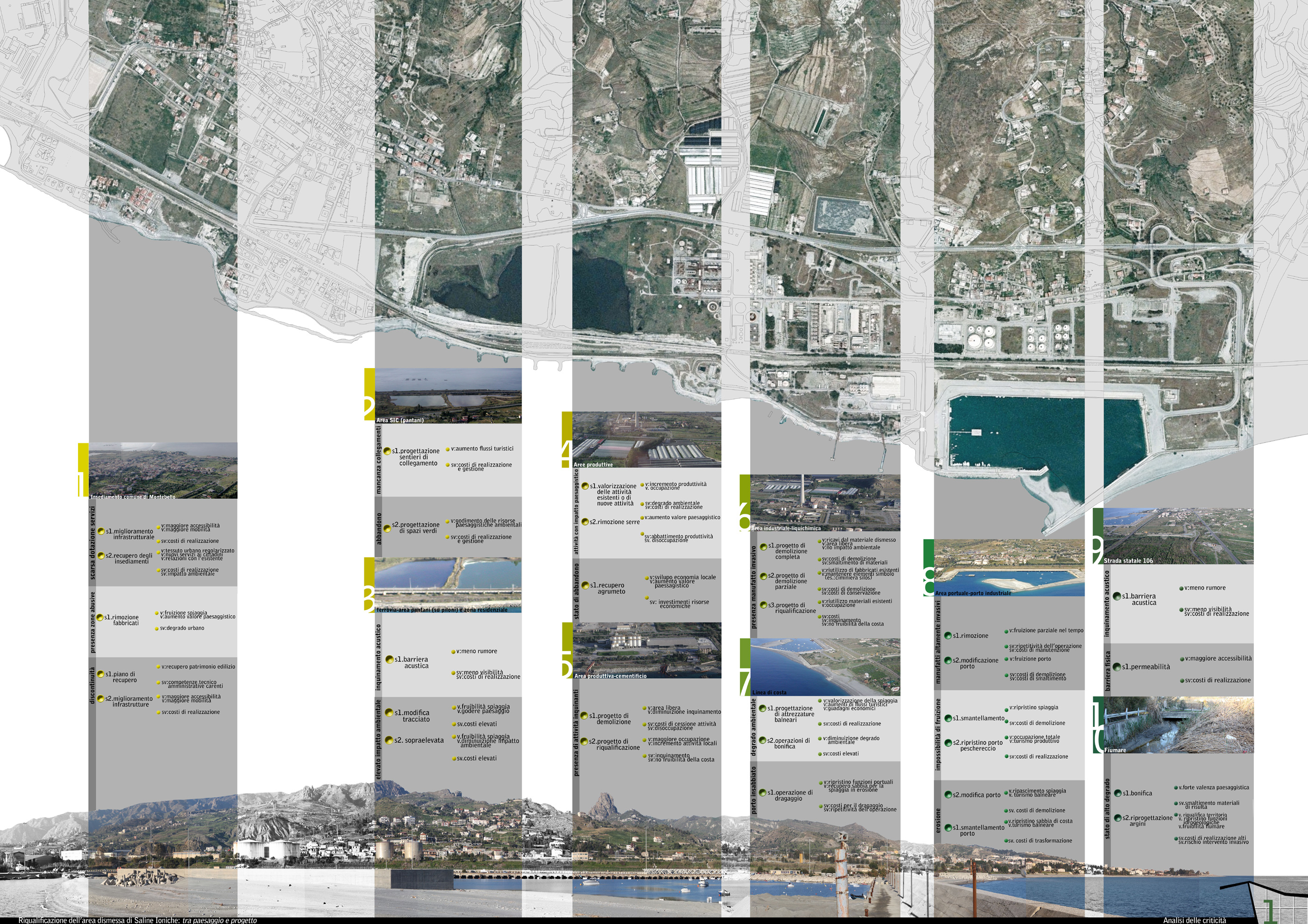Select the 's2.recupero degli insediamenti' text
Image resolution: width=1308 pixels, height=924 pixels.
129,558
